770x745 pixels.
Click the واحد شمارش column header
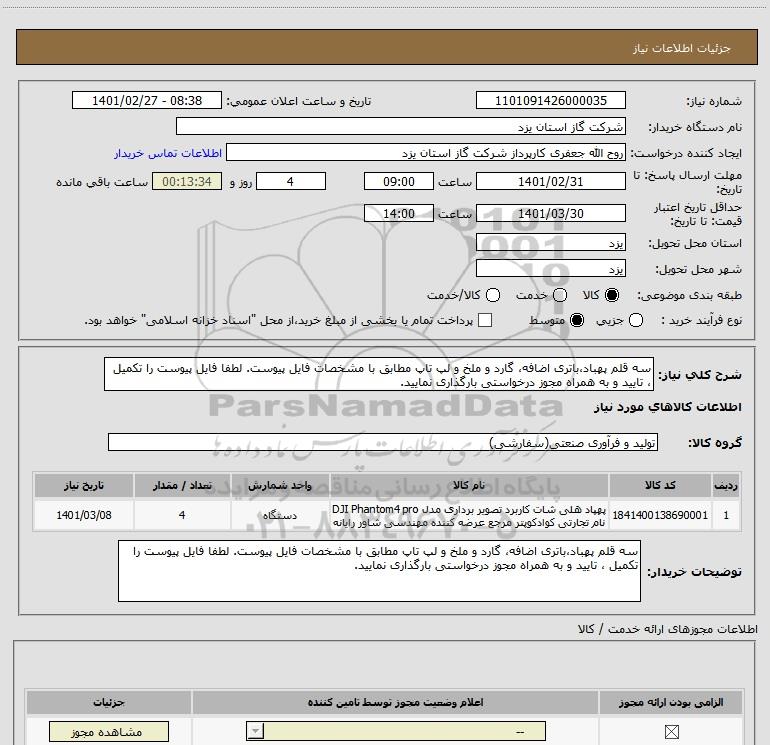pos(280,485)
